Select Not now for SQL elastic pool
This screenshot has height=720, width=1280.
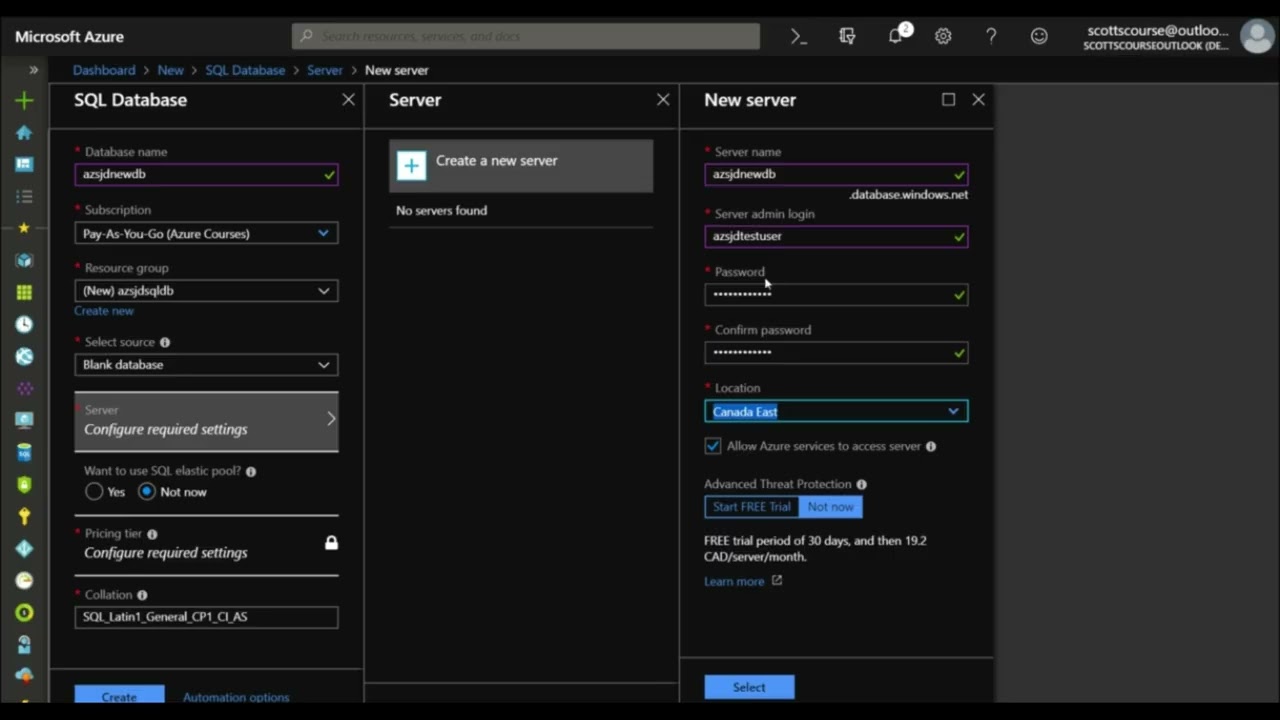(x=147, y=492)
